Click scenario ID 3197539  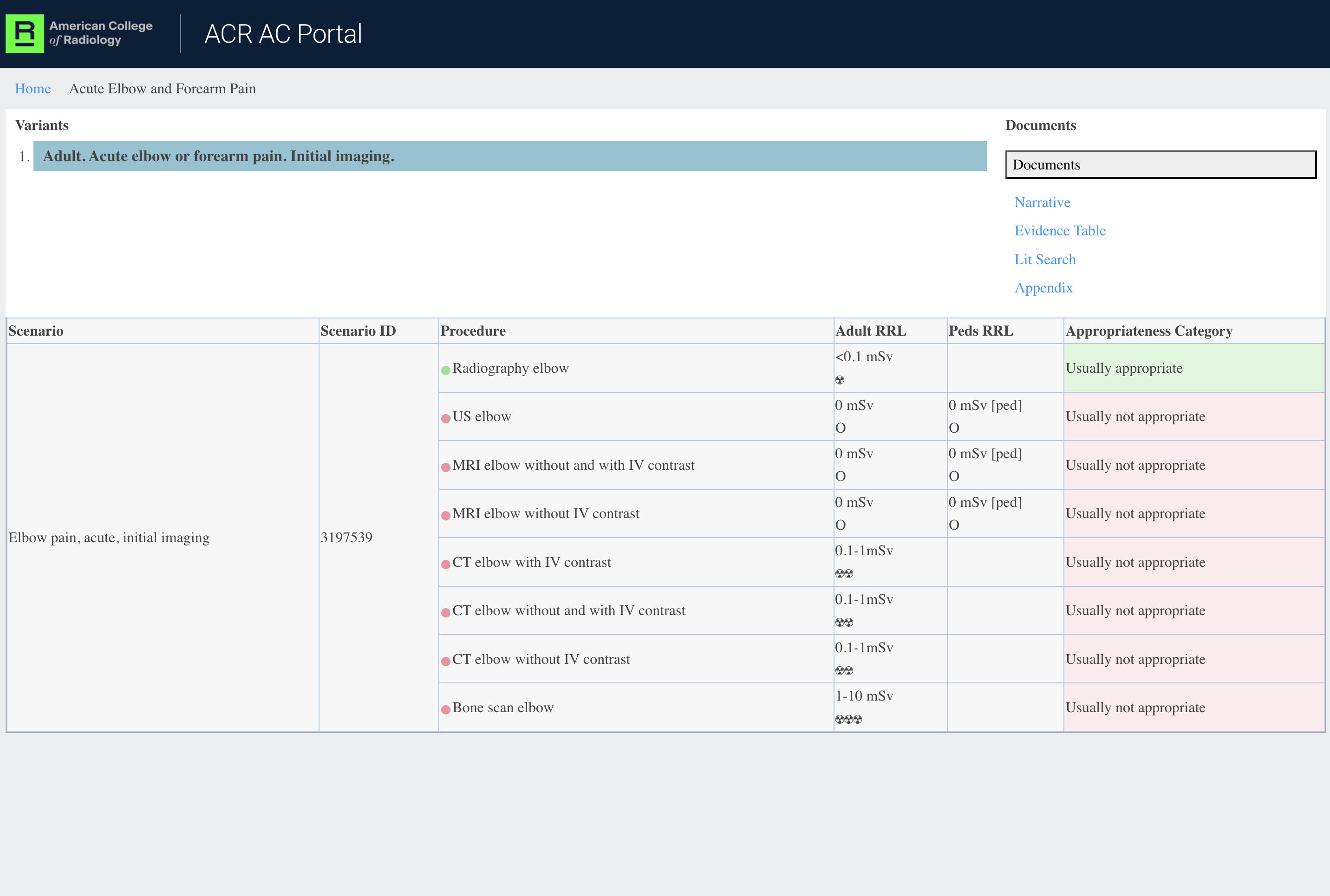pos(346,538)
